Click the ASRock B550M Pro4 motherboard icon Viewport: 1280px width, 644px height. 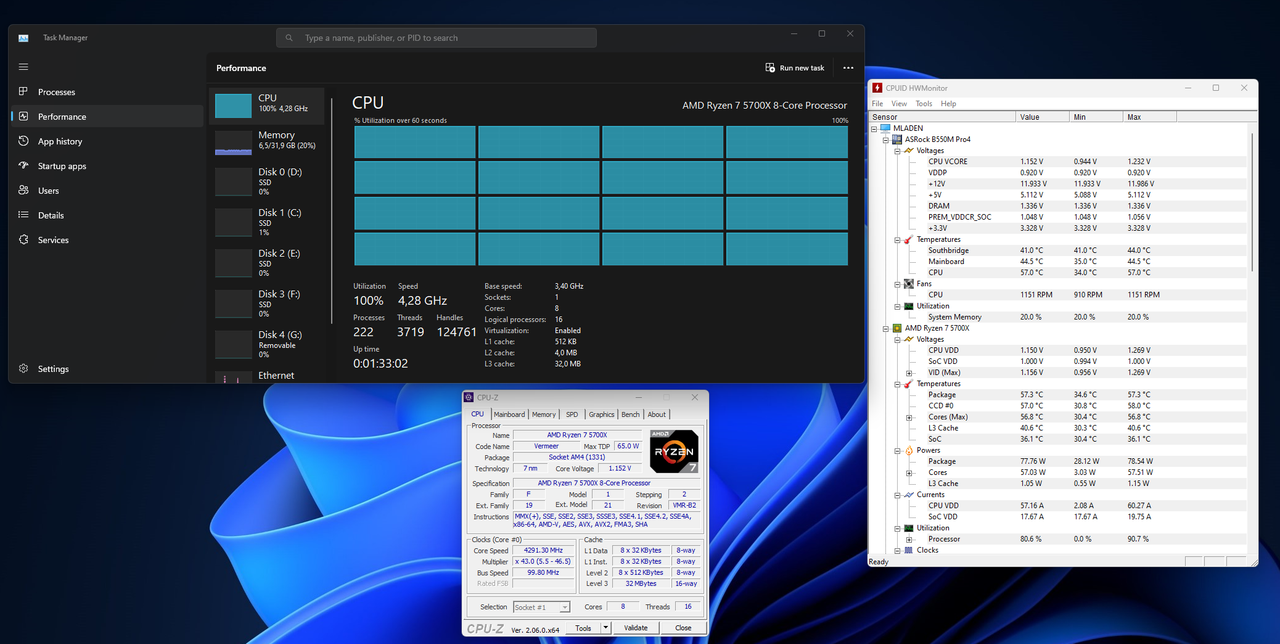click(x=897, y=139)
